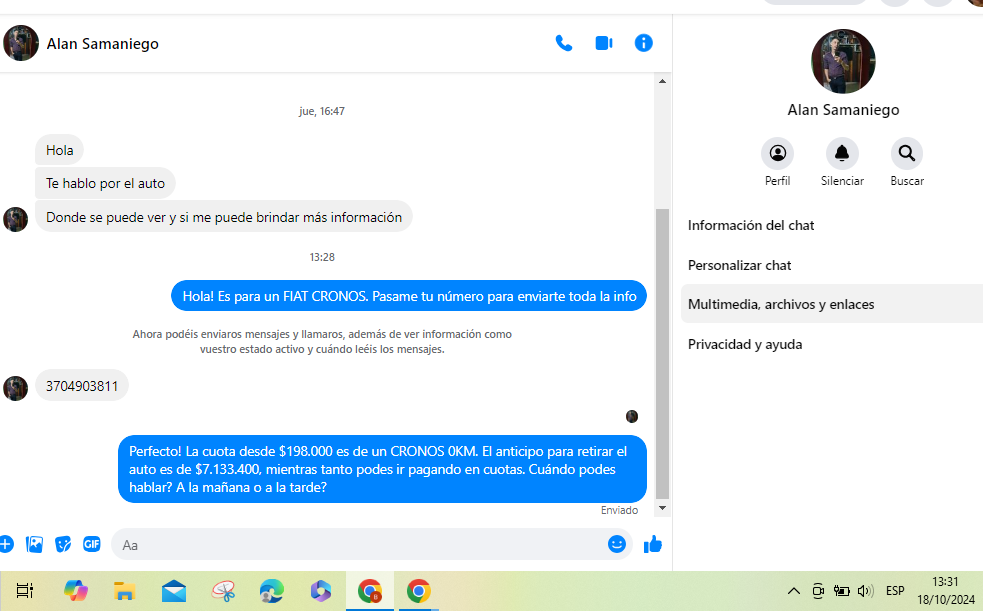Viewport: 983px width, 611px height.
Task: Click the "Donde se puede ver" message
Action: (224, 217)
